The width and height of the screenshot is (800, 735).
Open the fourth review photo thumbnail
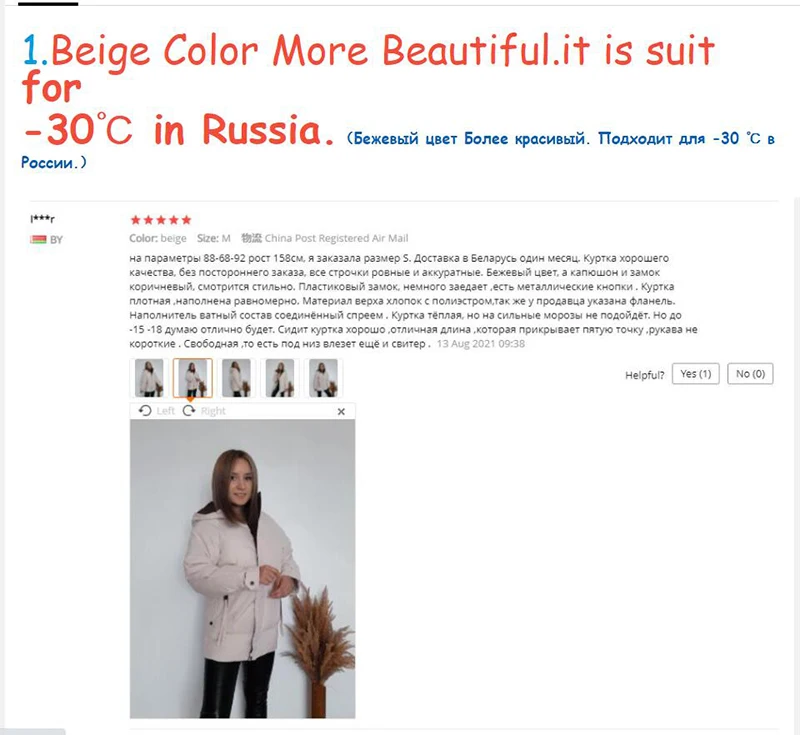[x=280, y=378]
